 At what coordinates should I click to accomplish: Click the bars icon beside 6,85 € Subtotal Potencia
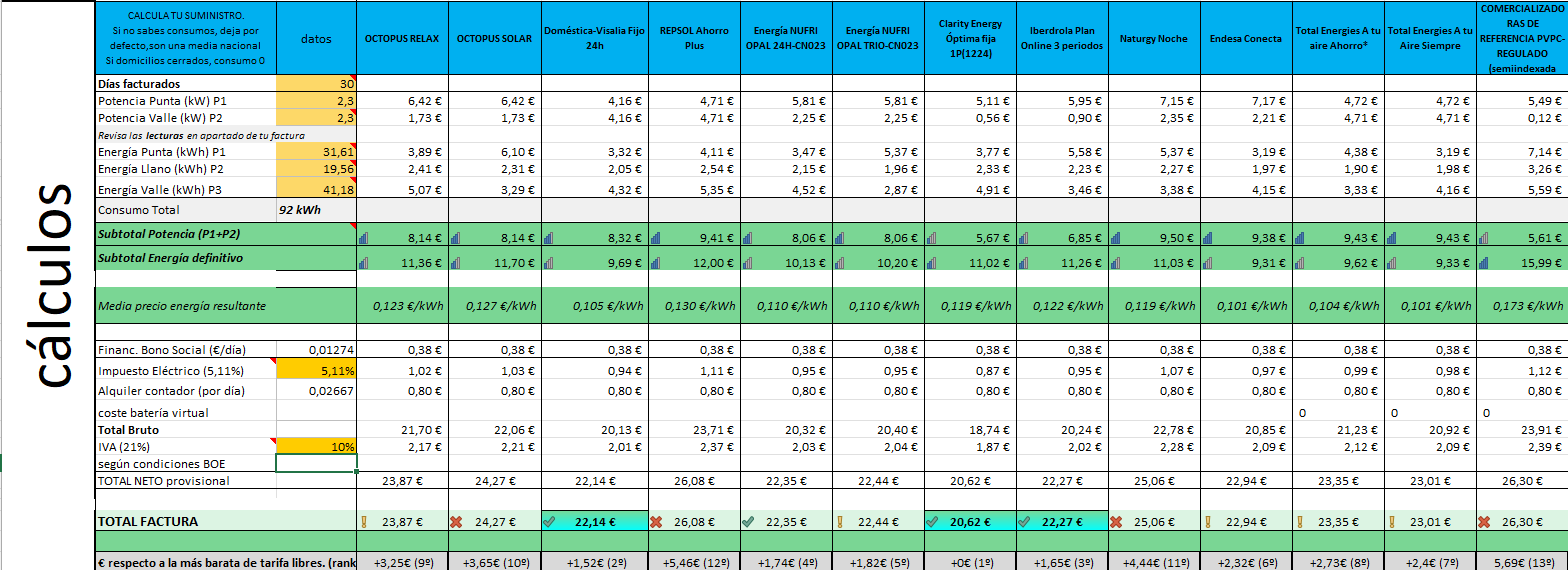pos(1025,238)
